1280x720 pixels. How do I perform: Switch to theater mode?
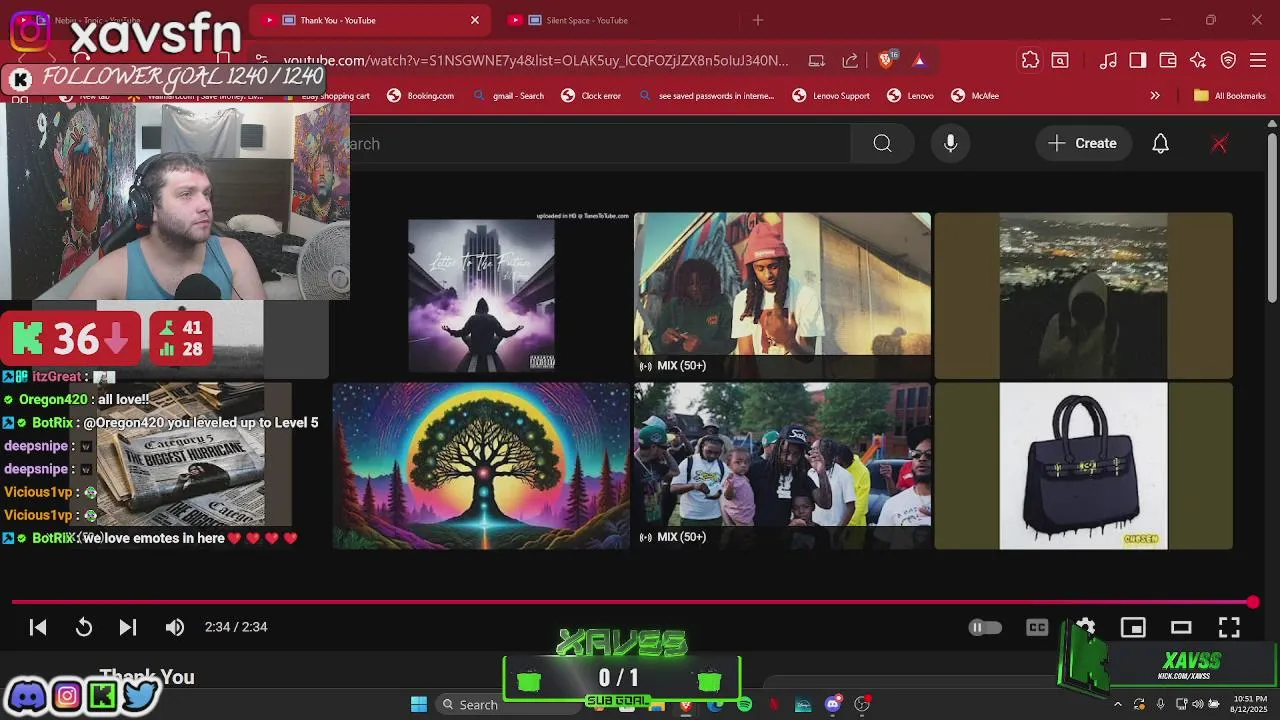(1181, 627)
